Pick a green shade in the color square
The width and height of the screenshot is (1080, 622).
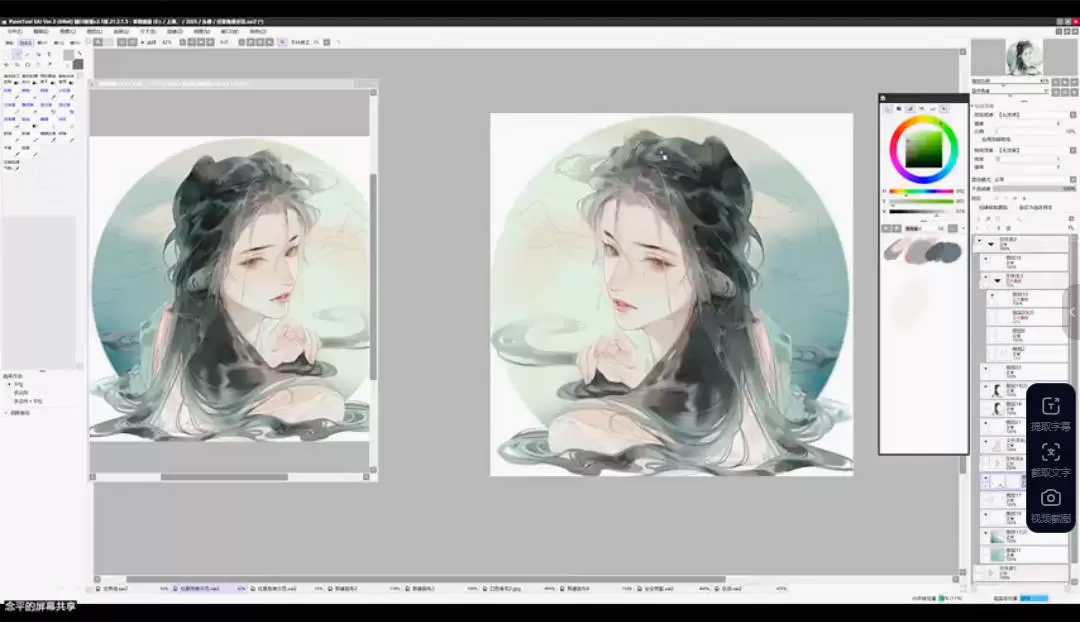[923, 150]
